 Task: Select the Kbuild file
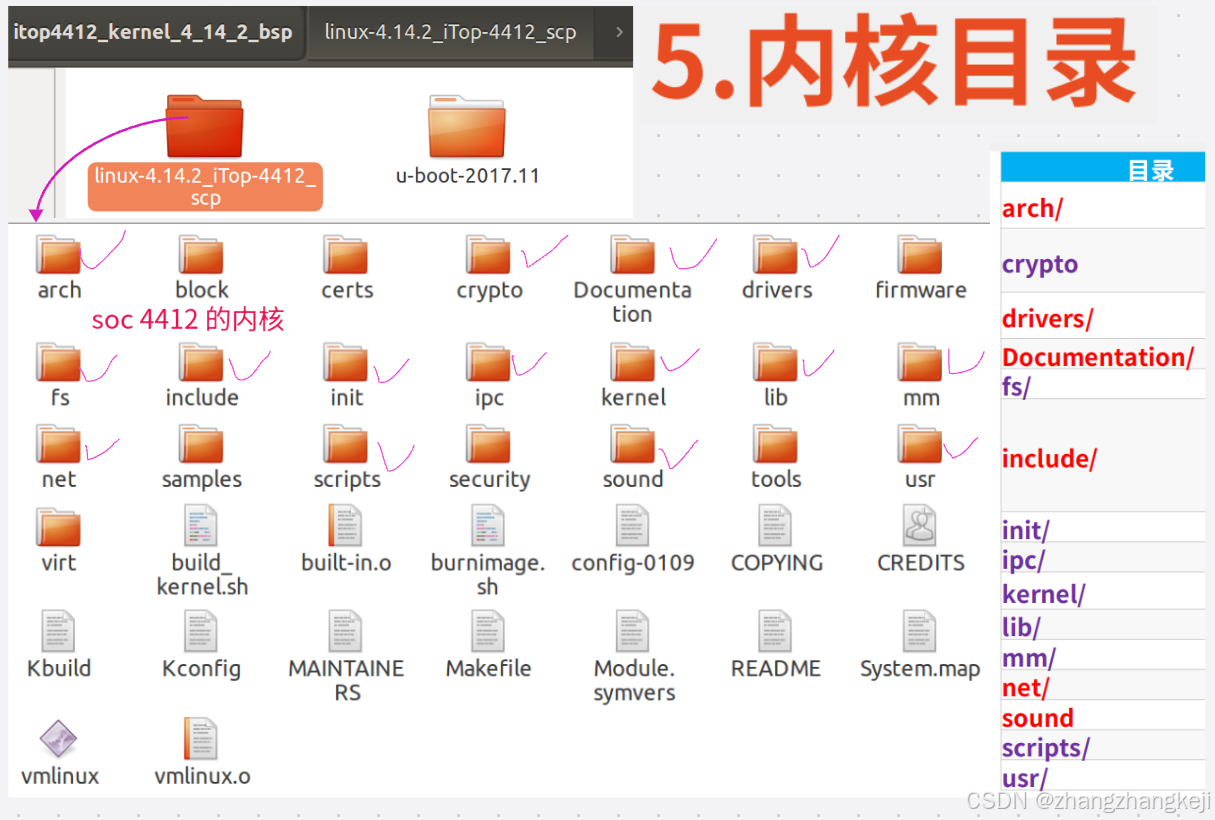[x=58, y=631]
